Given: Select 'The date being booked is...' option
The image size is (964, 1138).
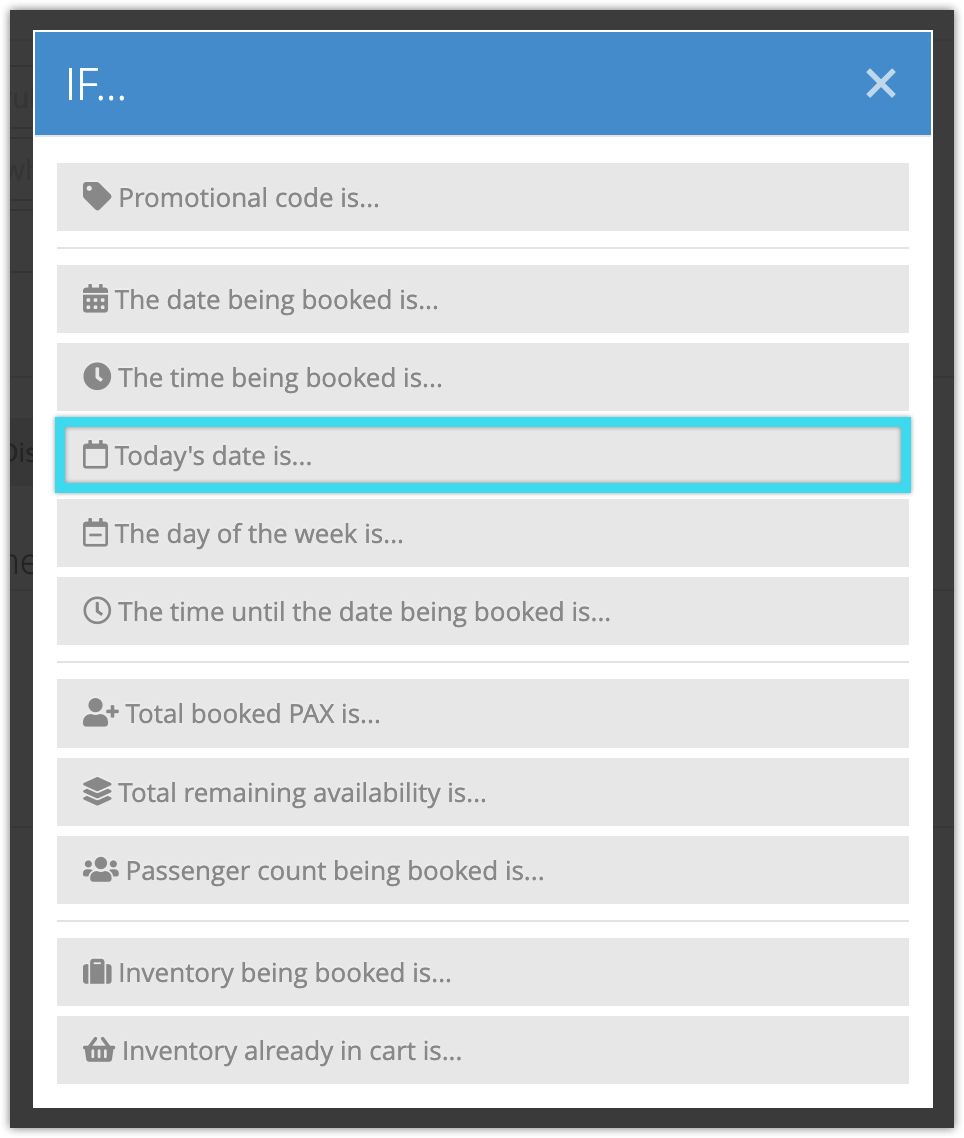Looking at the screenshot, I should coord(483,299).
